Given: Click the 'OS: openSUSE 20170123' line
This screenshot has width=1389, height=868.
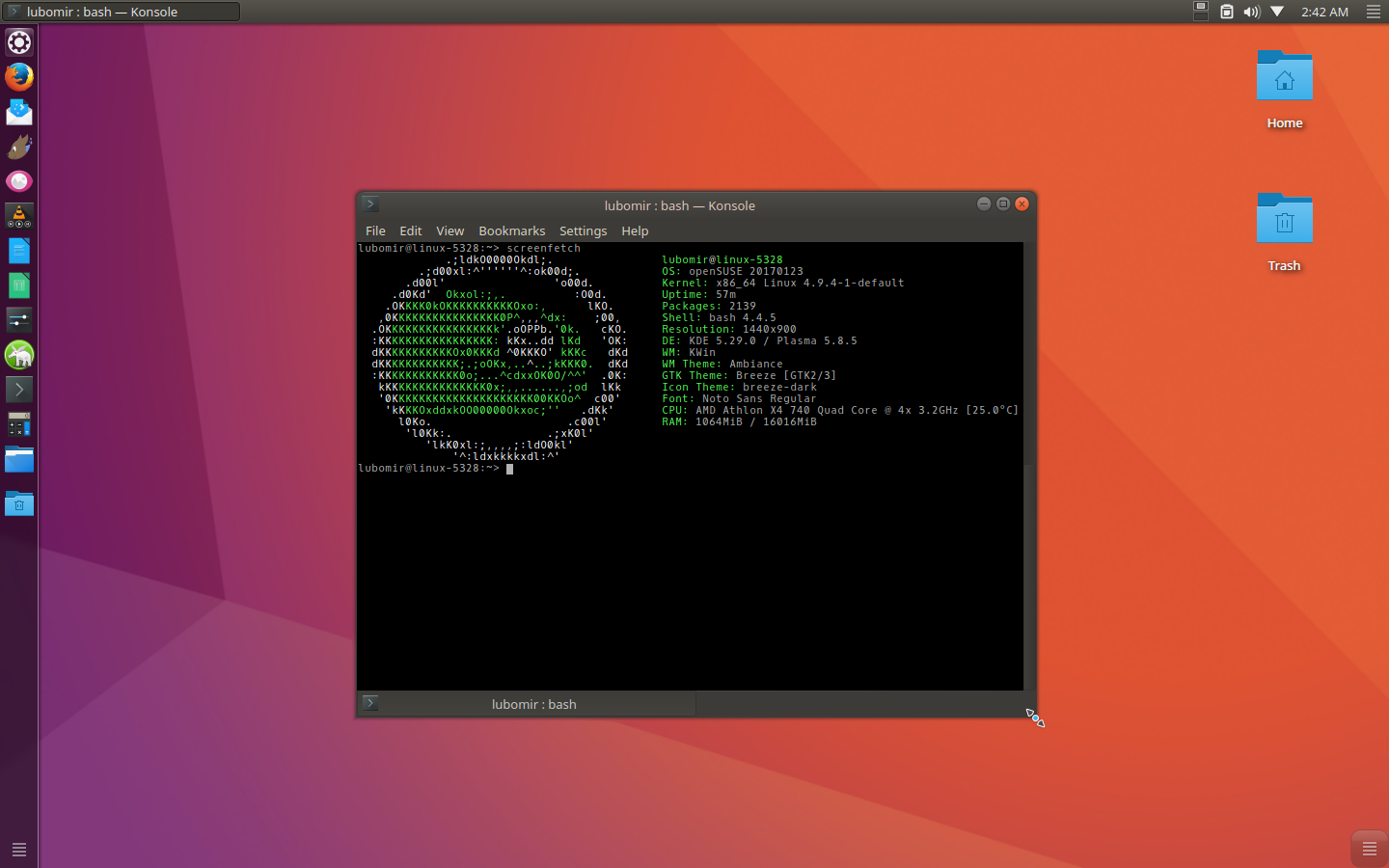Looking at the screenshot, I should click(x=732, y=272).
